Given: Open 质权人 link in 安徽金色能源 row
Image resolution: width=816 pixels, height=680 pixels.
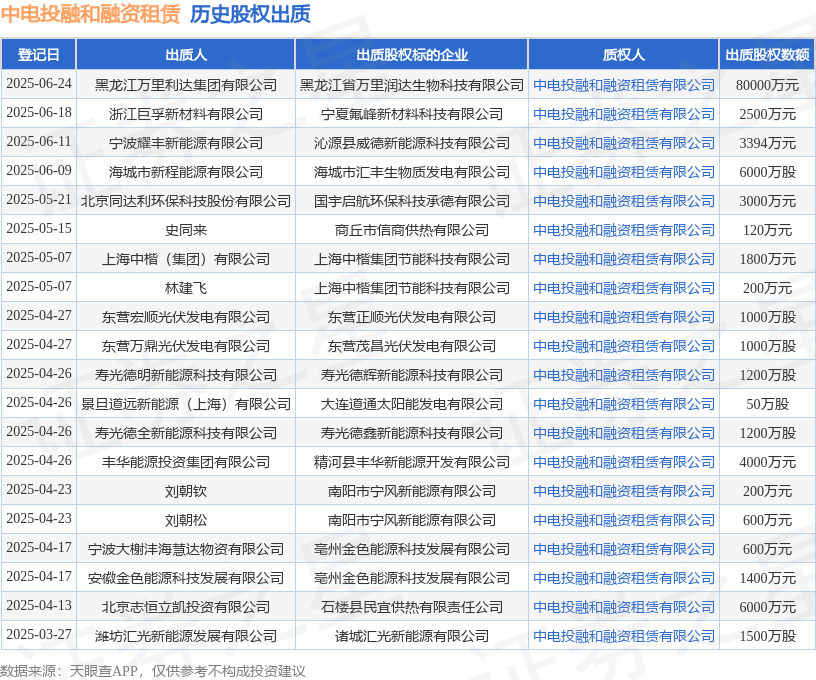Looking at the screenshot, I should [x=623, y=578].
